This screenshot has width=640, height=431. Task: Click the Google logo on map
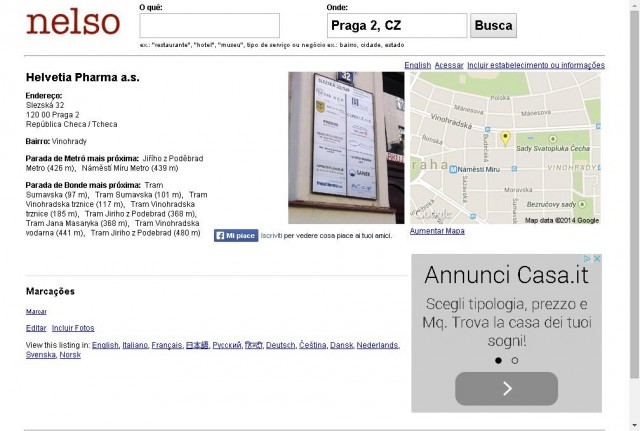[433, 215]
